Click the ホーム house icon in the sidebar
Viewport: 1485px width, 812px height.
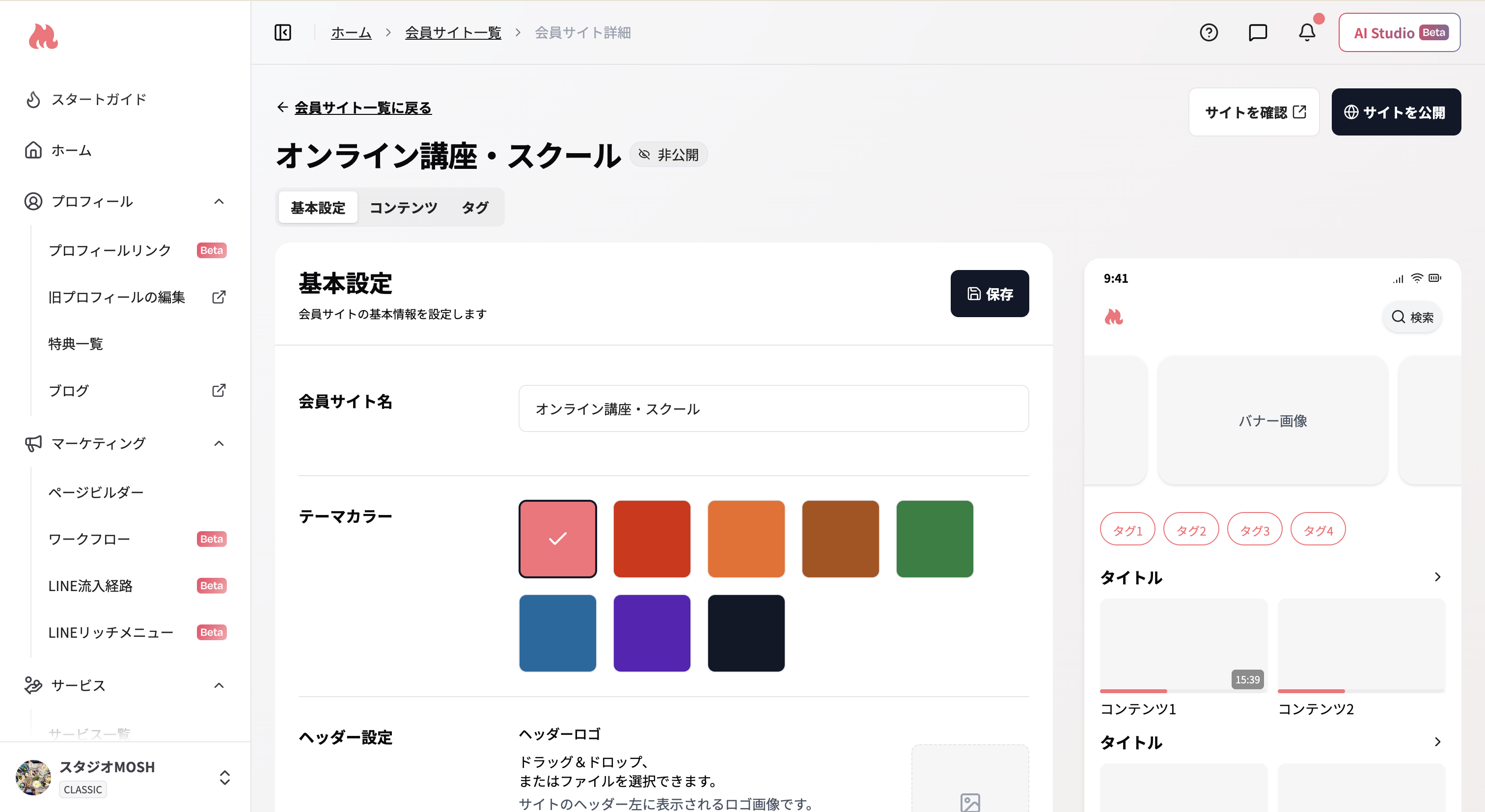tap(33, 150)
